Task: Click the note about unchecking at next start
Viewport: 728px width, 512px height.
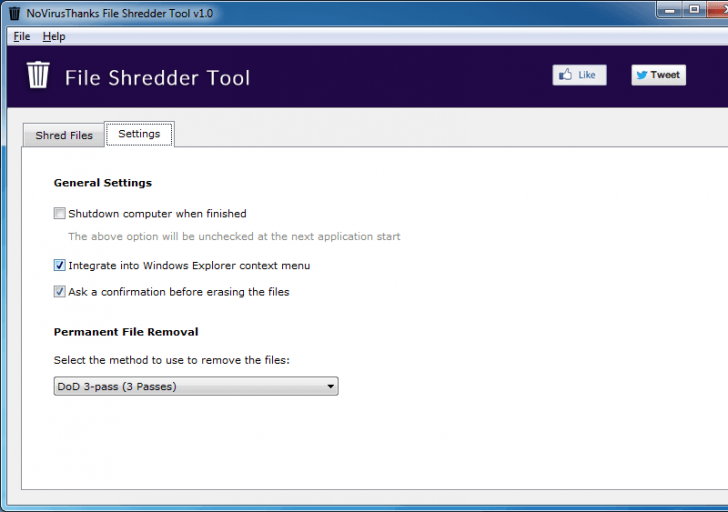Action: 234,236
